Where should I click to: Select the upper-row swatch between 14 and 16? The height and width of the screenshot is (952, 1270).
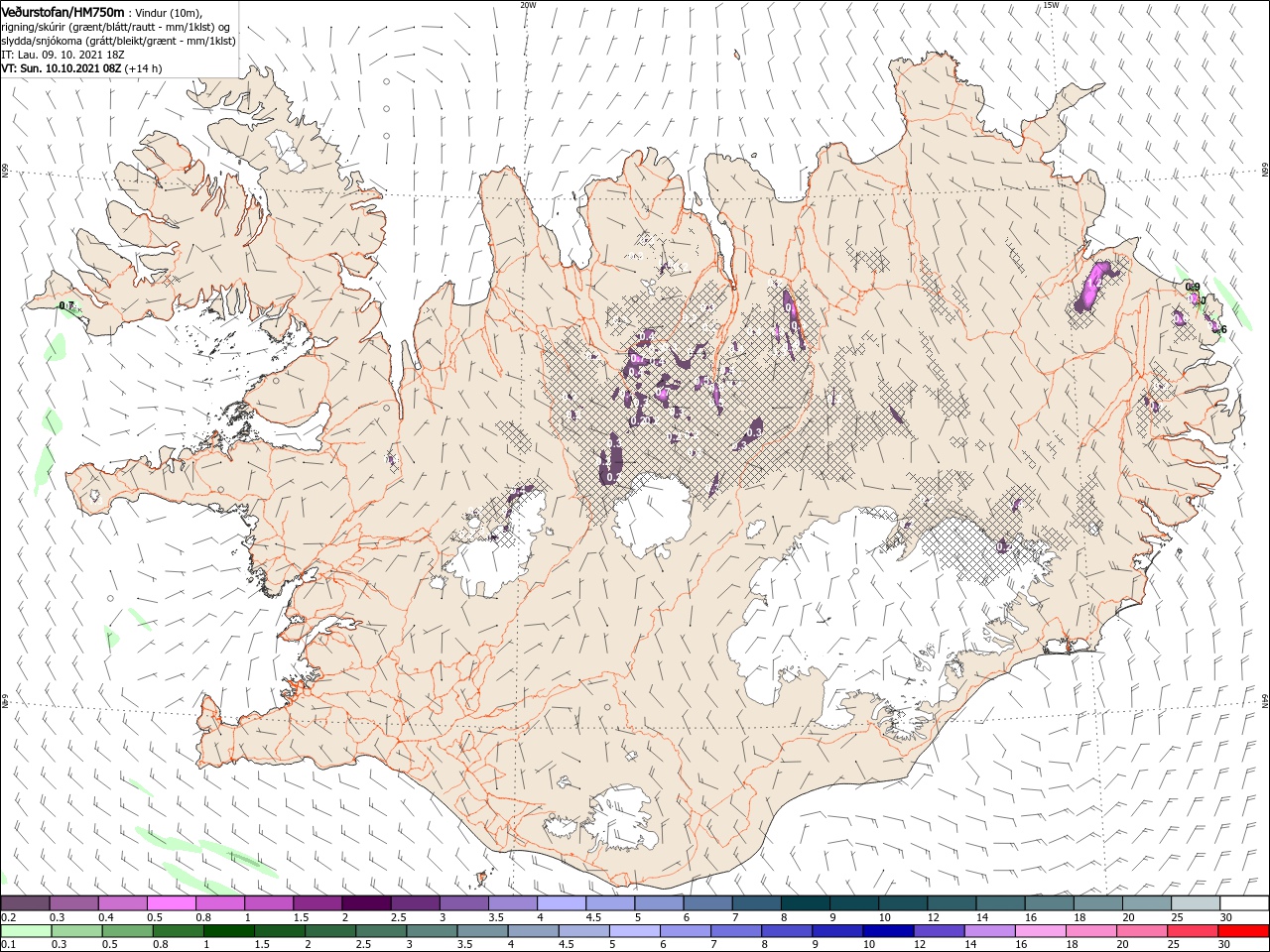tap(1000, 903)
